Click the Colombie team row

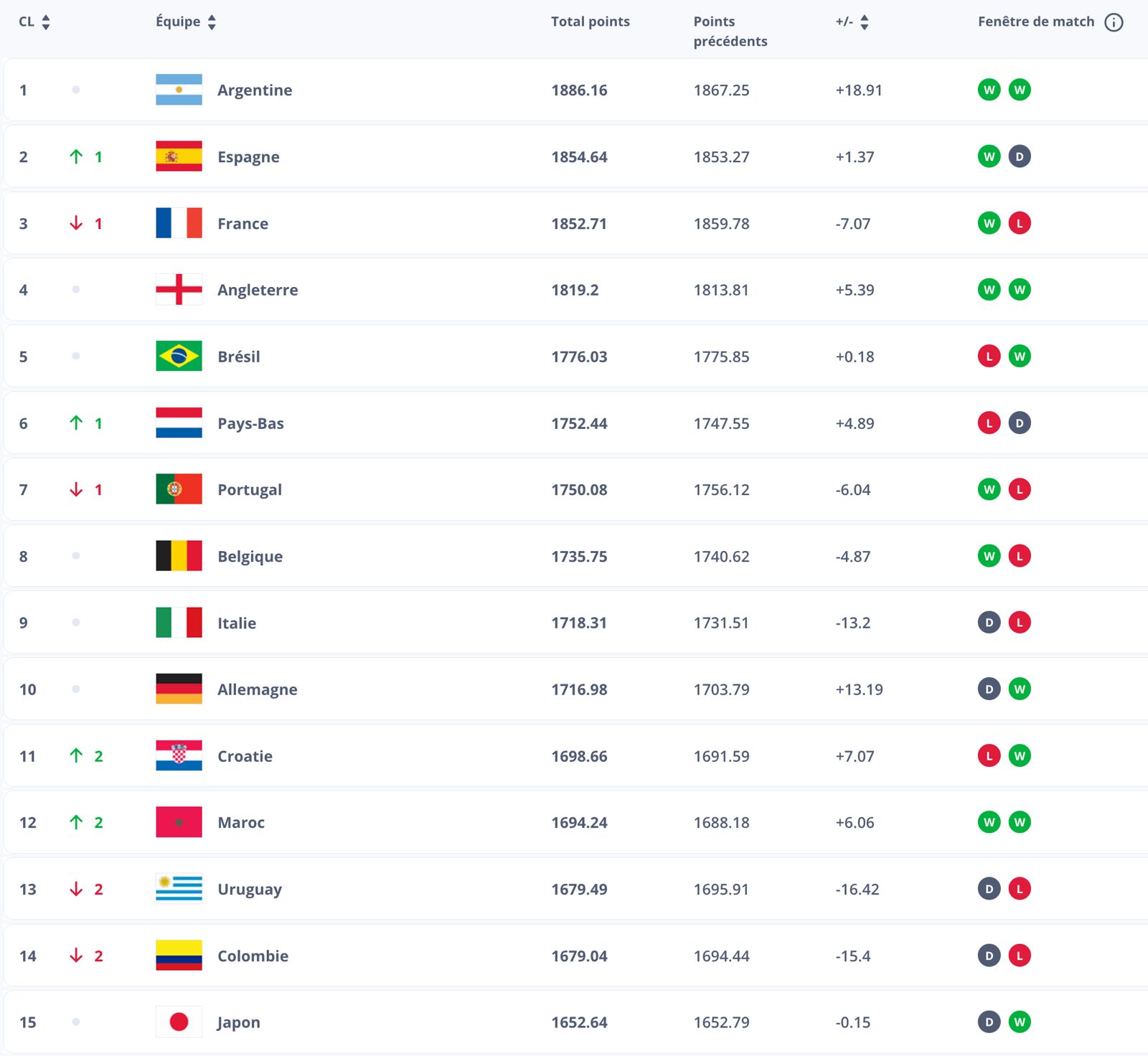coord(575,956)
